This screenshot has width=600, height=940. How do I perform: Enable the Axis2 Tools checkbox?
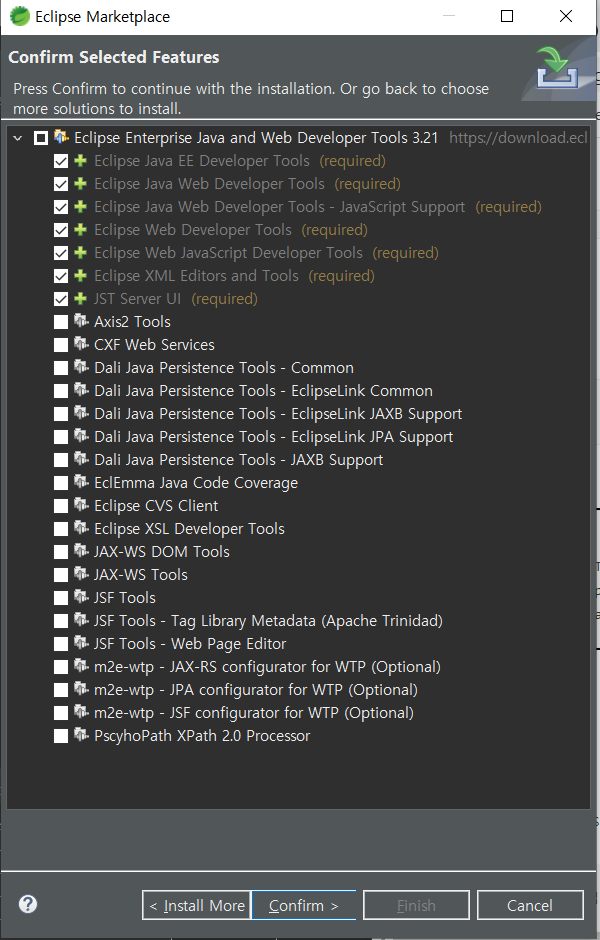click(x=61, y=322)
